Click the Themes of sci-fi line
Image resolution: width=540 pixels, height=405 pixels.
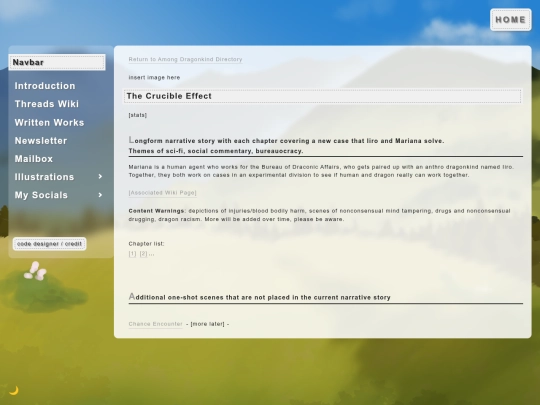216,151
